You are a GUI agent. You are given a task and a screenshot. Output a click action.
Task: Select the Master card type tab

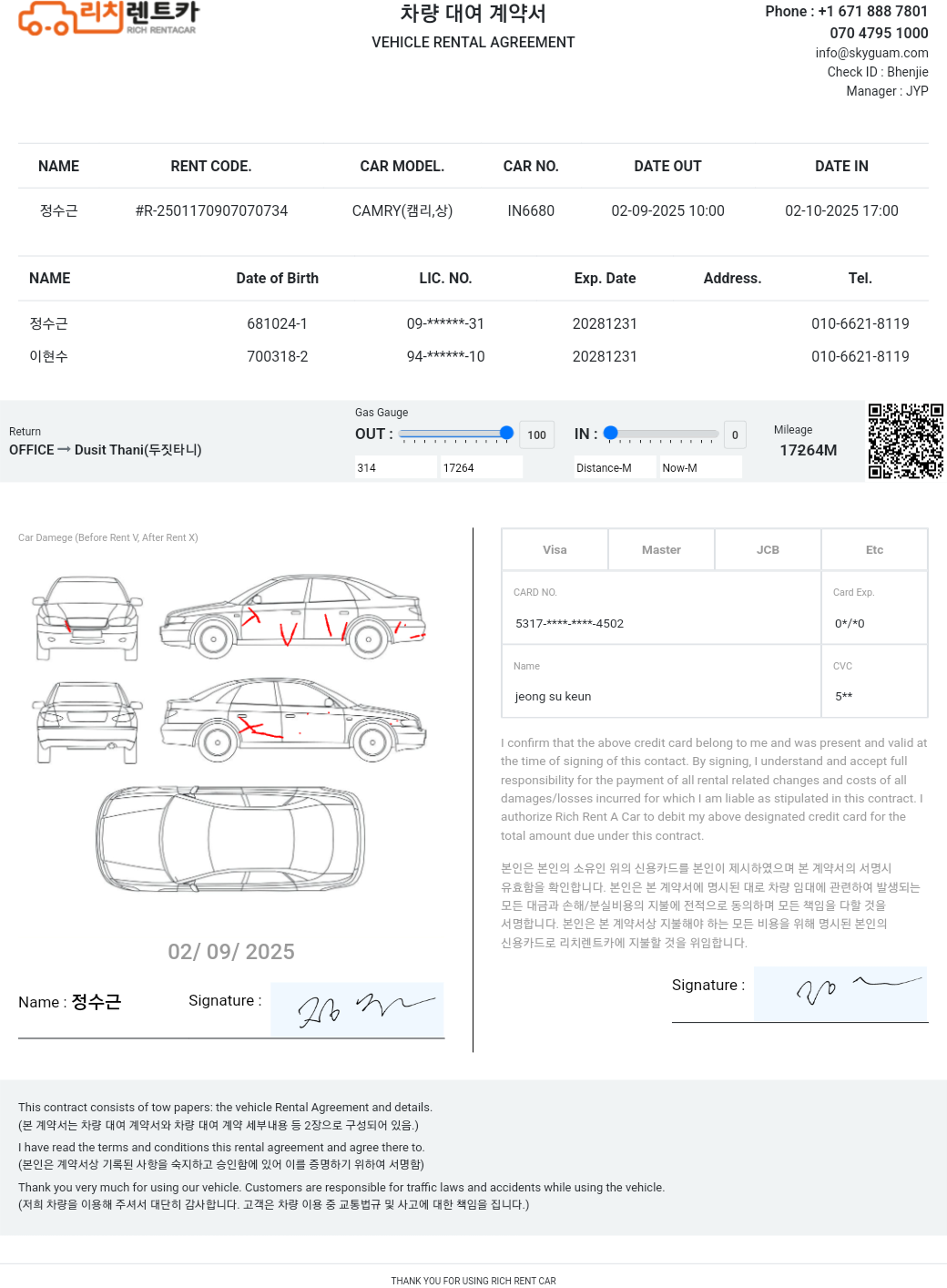(x=661, y=550)
